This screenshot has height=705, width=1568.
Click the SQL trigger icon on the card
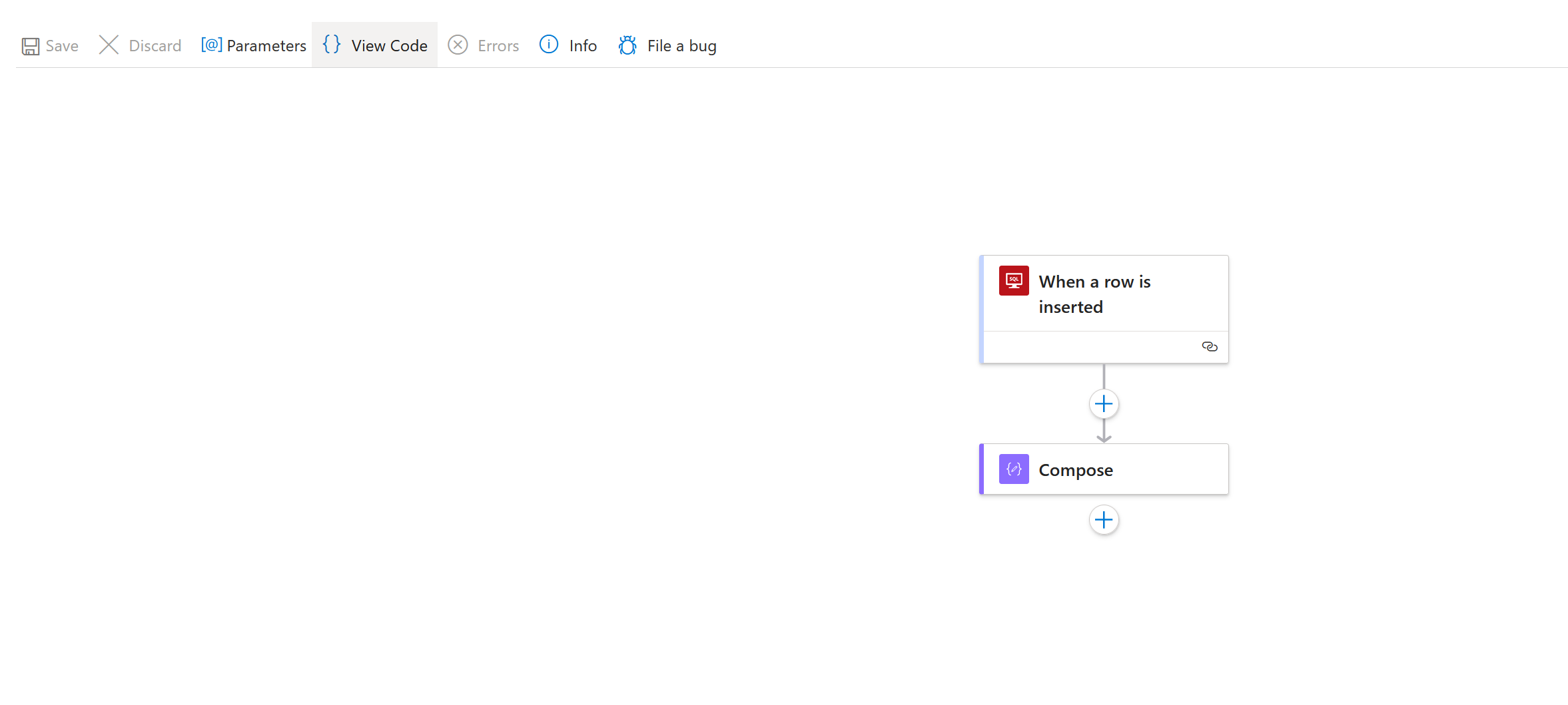tap(1013, 280)
